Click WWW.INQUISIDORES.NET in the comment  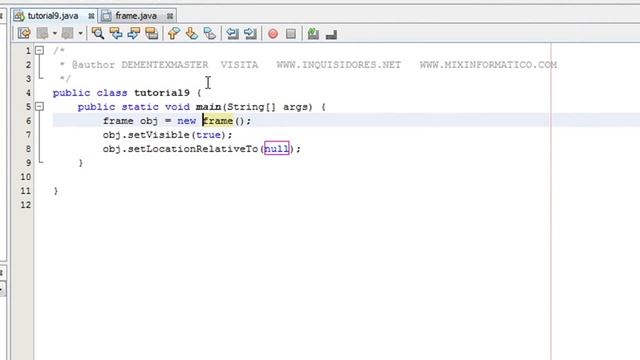pyautogui.click(x=339, y=65)
